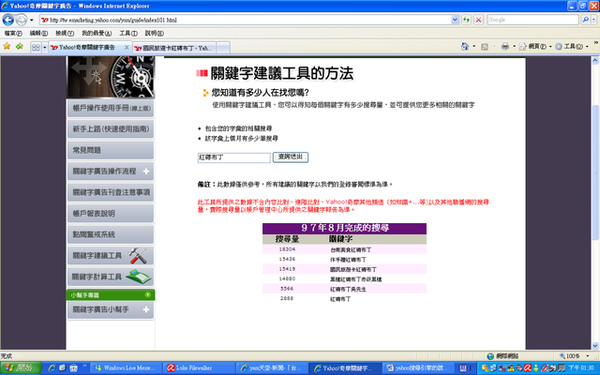
Task: Click the Print icon in command bar
Action: (505, 46)
